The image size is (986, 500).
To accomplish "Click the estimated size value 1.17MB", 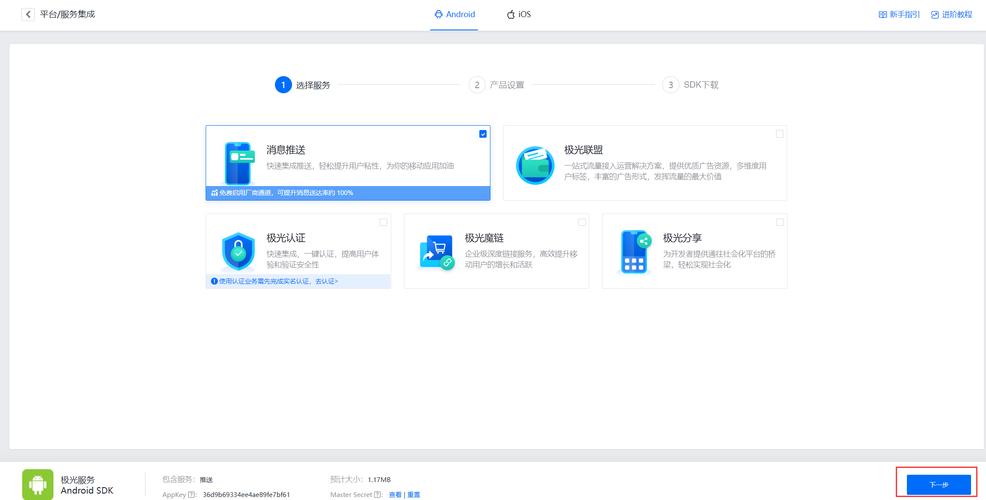I will click(379, 480).
